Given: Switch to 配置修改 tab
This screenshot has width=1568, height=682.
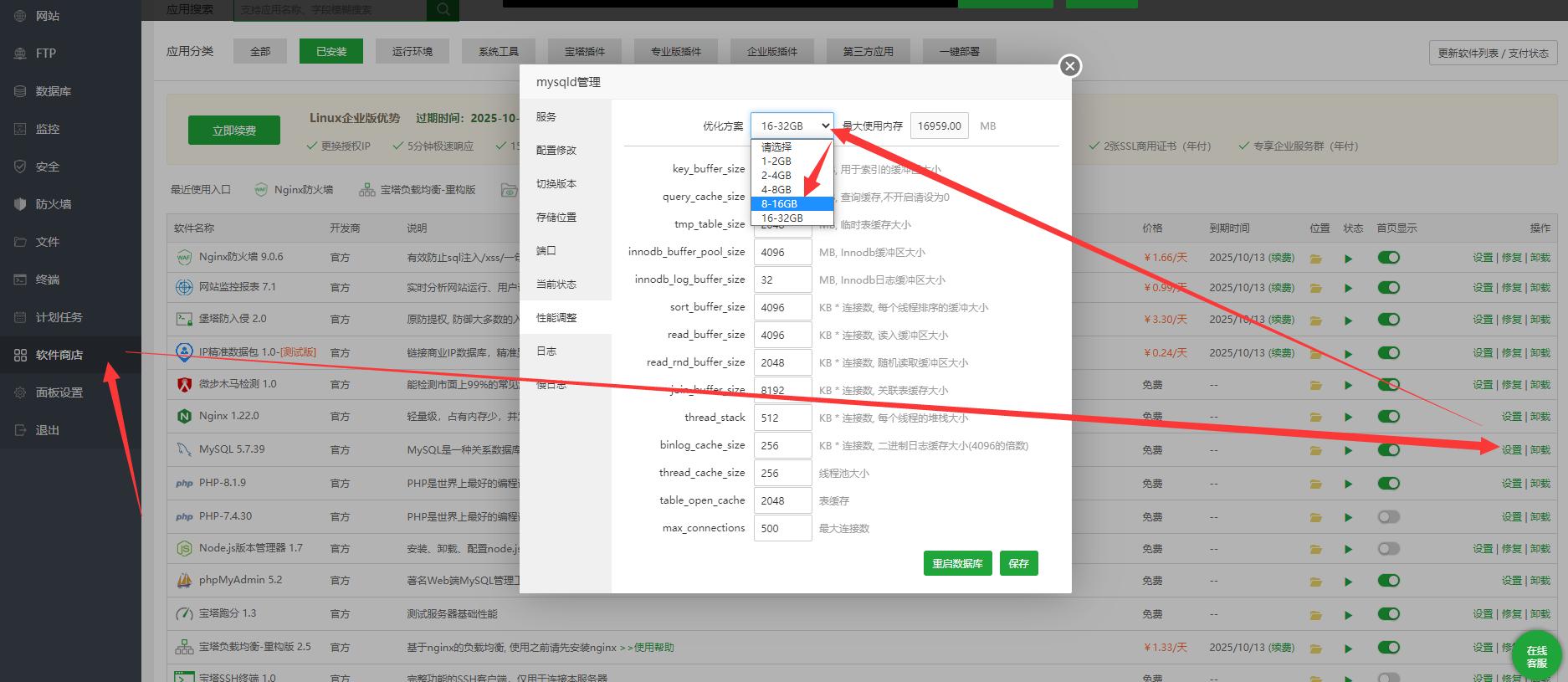Looking at the screenshot, I should click(x=566, y=150).
